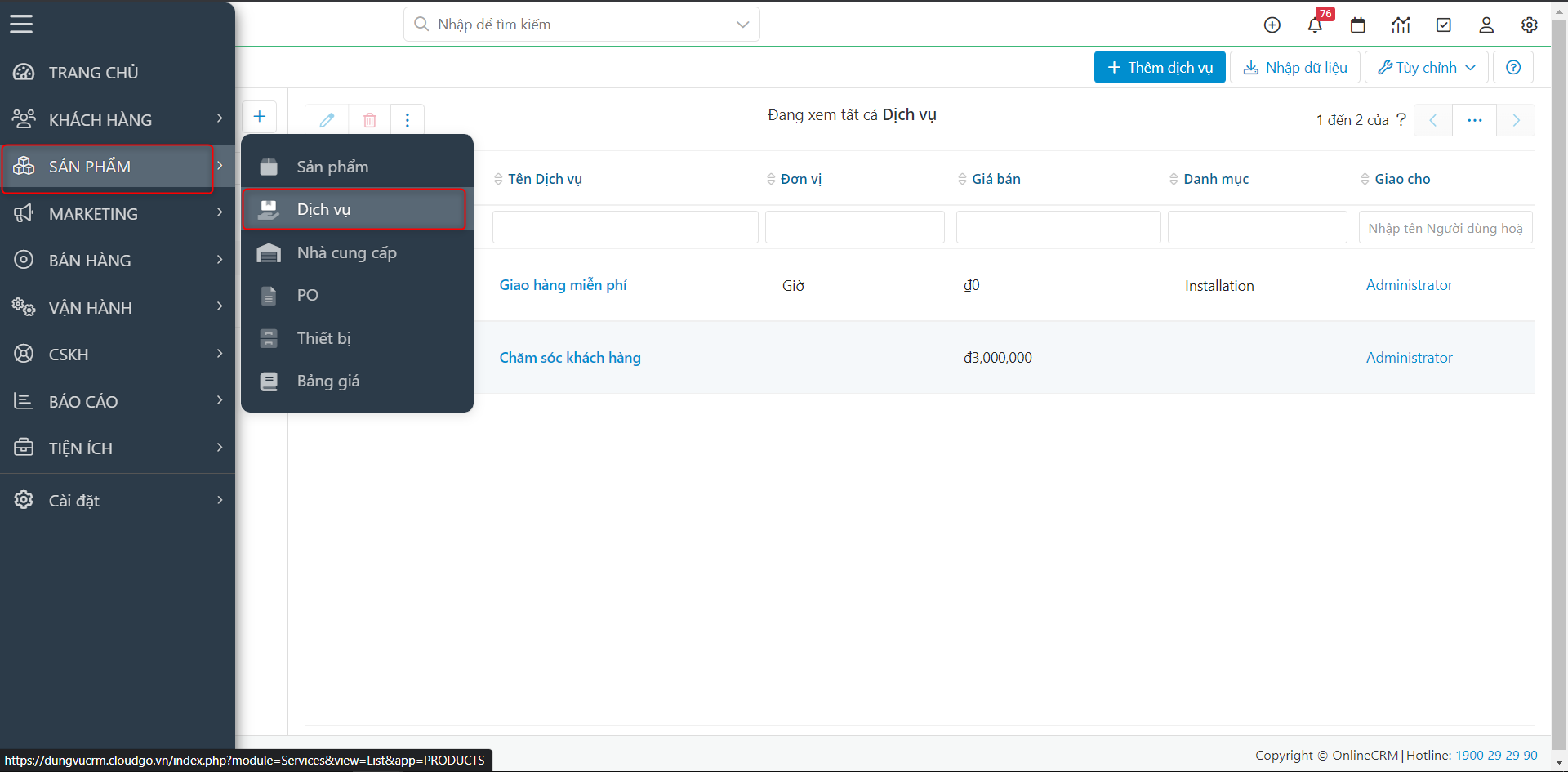Expand the MARKETING sidebar menu

coord(117,214)
